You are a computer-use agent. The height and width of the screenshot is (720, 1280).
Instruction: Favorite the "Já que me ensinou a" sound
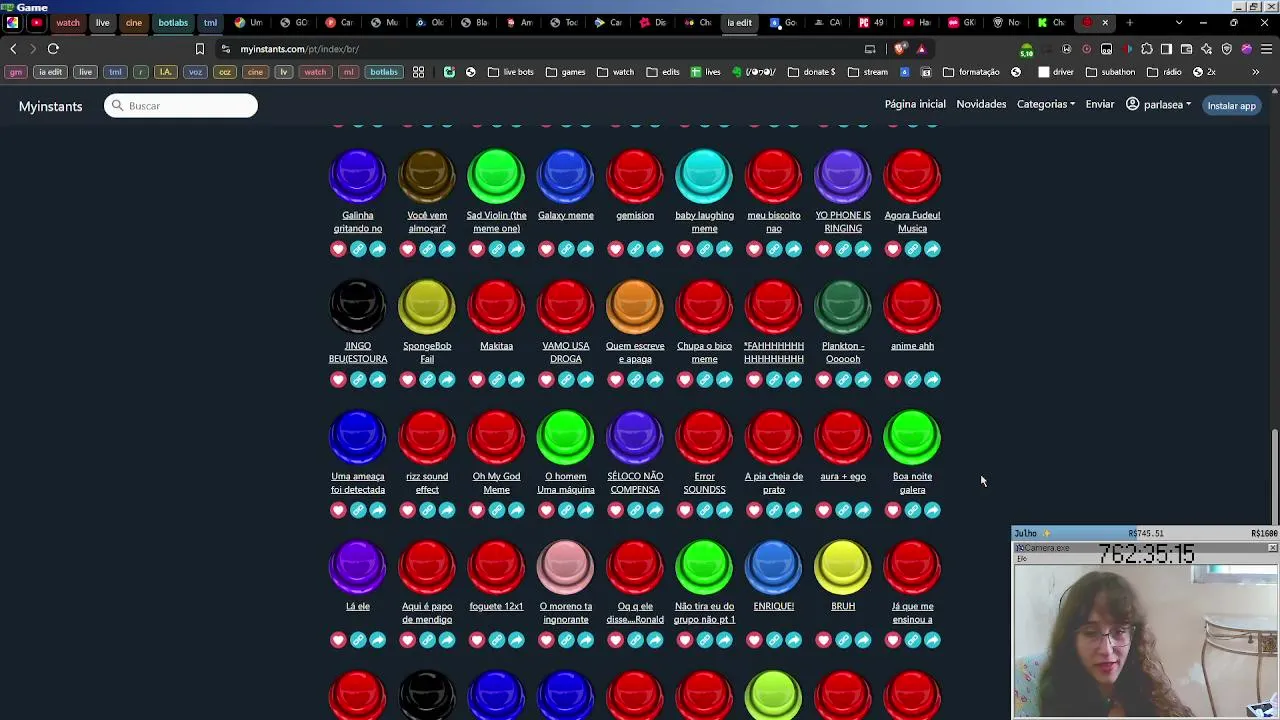click(x=893, y=640)
